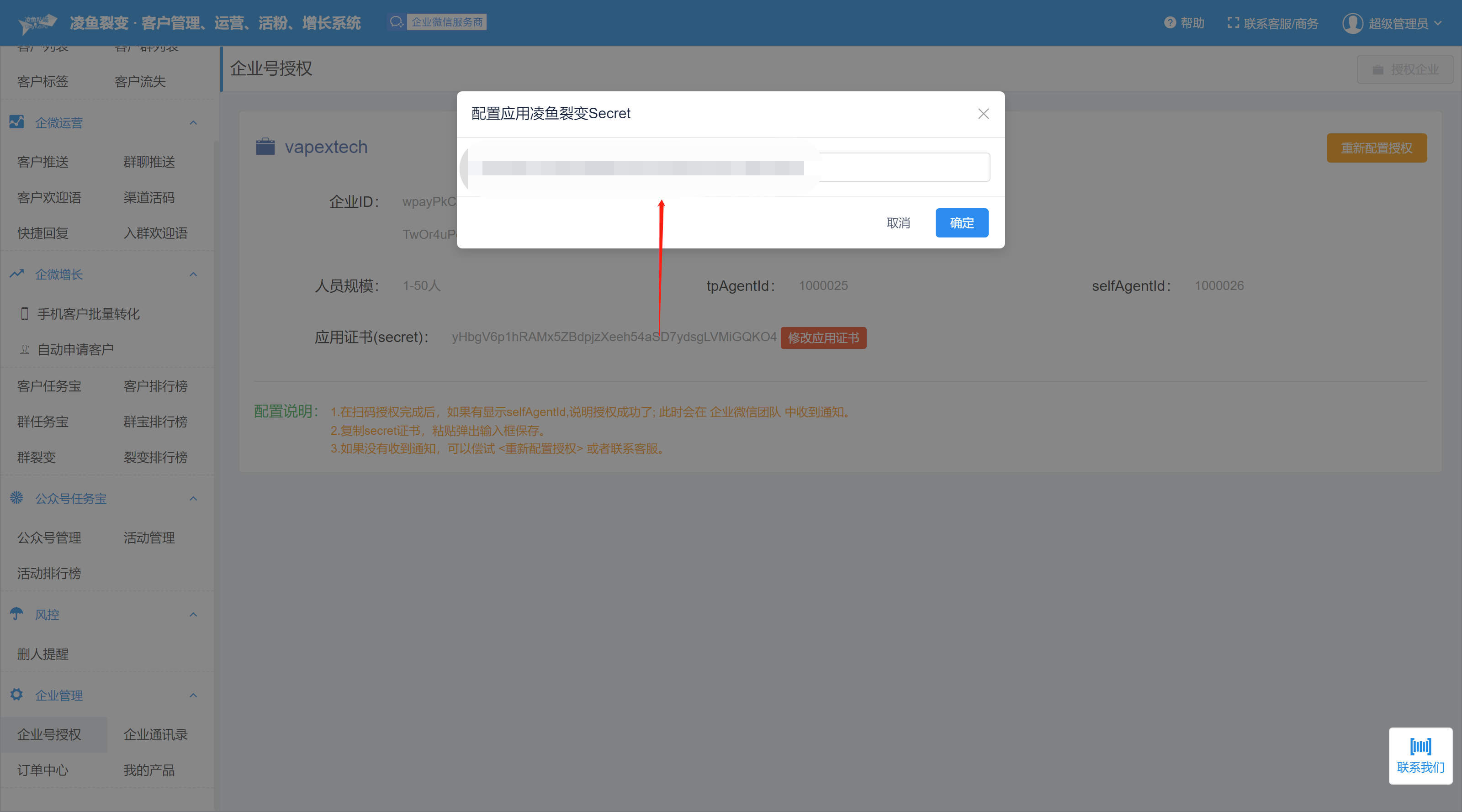Click the 联系我们 barcode icon
The image size is (1462, 812).
point(1420,746)
